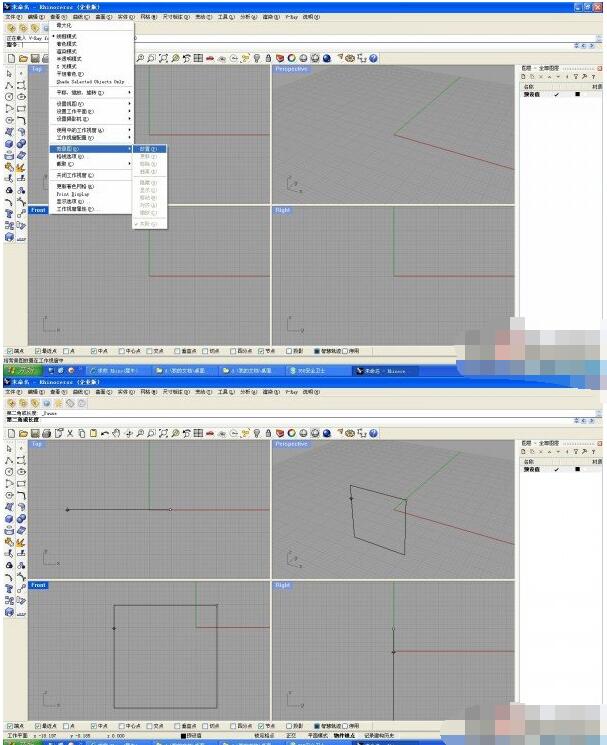Screen dimensions: 607x745
Task: Activate Front viewport label in lower window
Action: [38, 585]
